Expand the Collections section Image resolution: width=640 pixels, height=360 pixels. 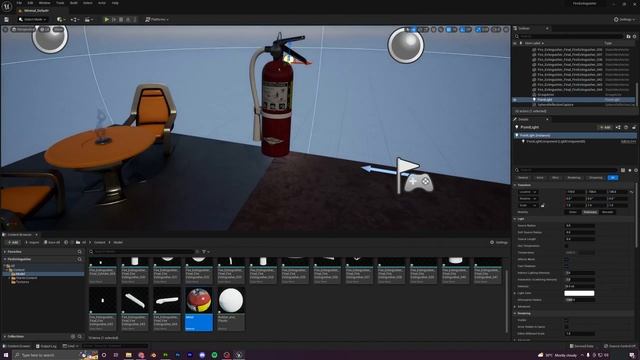click(x=5, y=337)
